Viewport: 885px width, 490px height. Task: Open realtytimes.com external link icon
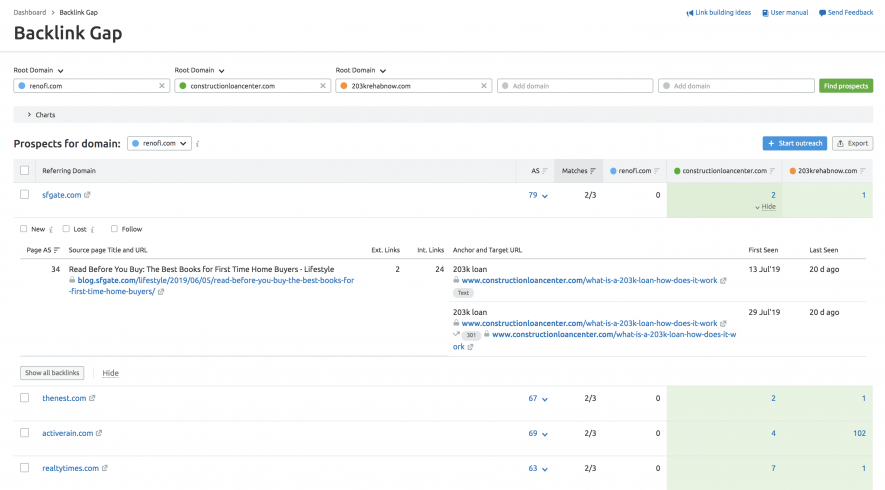(104, 468)
